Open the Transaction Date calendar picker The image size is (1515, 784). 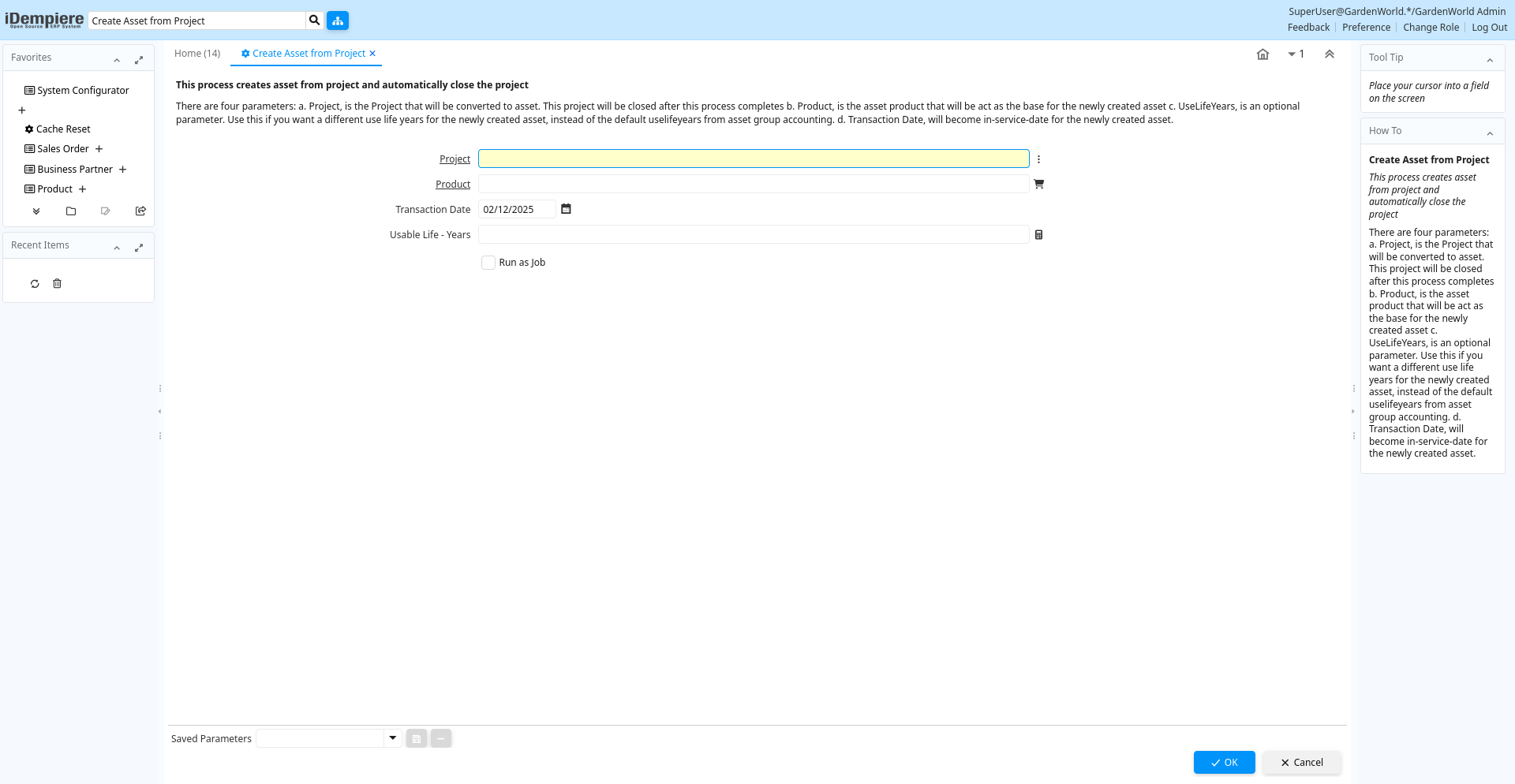[x=566, y=209]
